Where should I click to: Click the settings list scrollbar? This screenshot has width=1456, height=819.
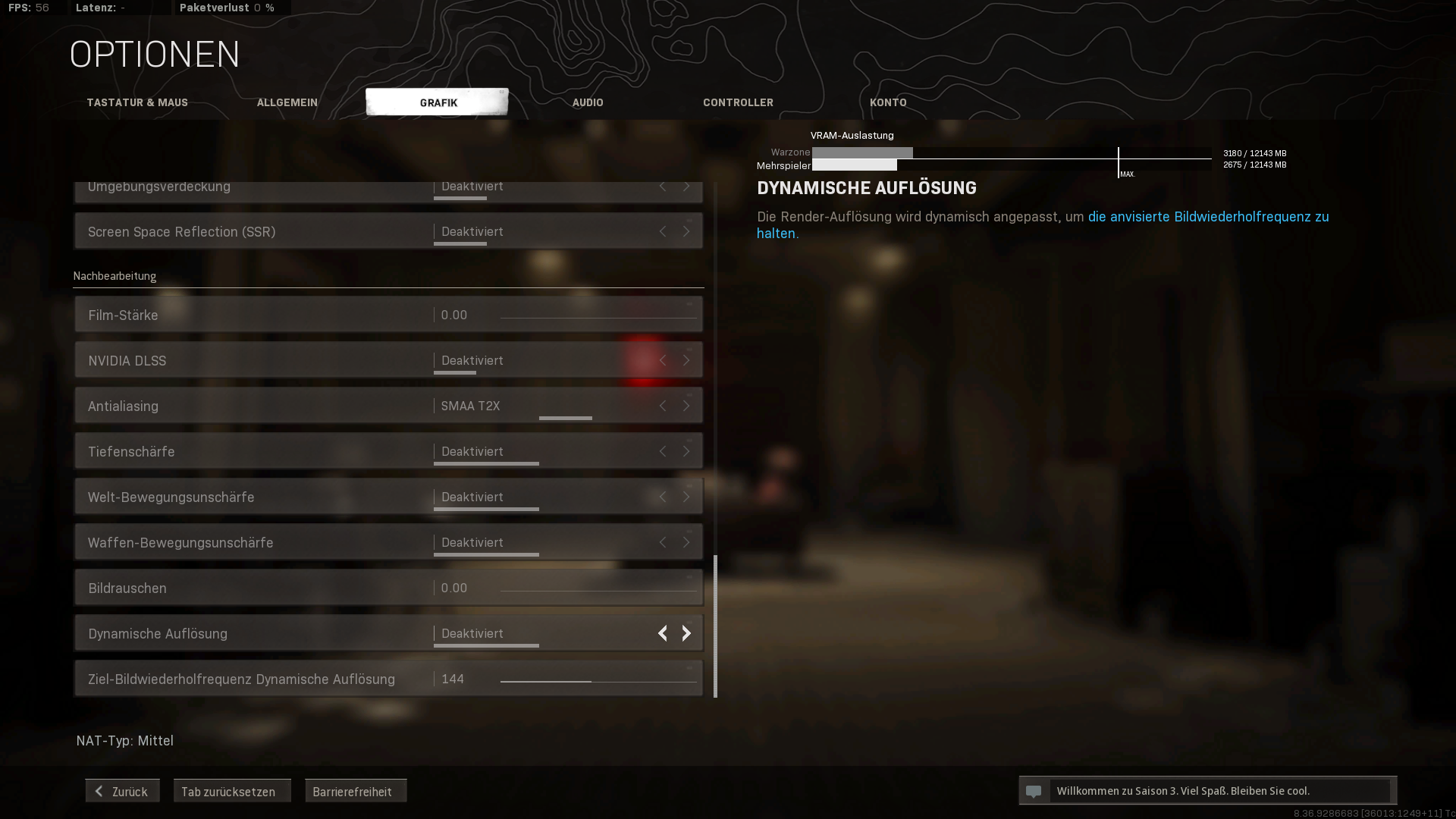click(716, 629)
